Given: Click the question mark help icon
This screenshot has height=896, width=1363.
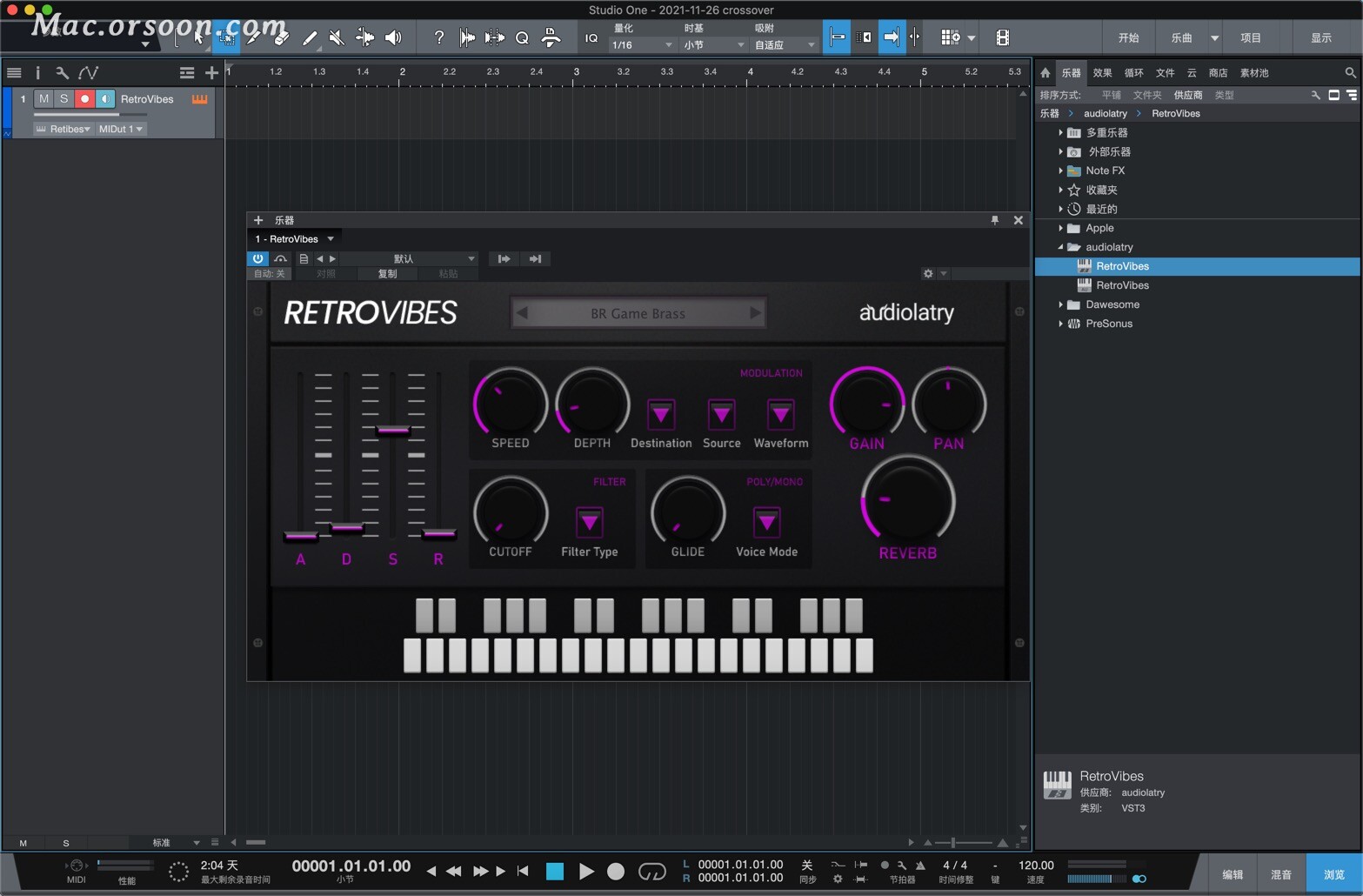Looking at the screenshot, I should [439, 37].
